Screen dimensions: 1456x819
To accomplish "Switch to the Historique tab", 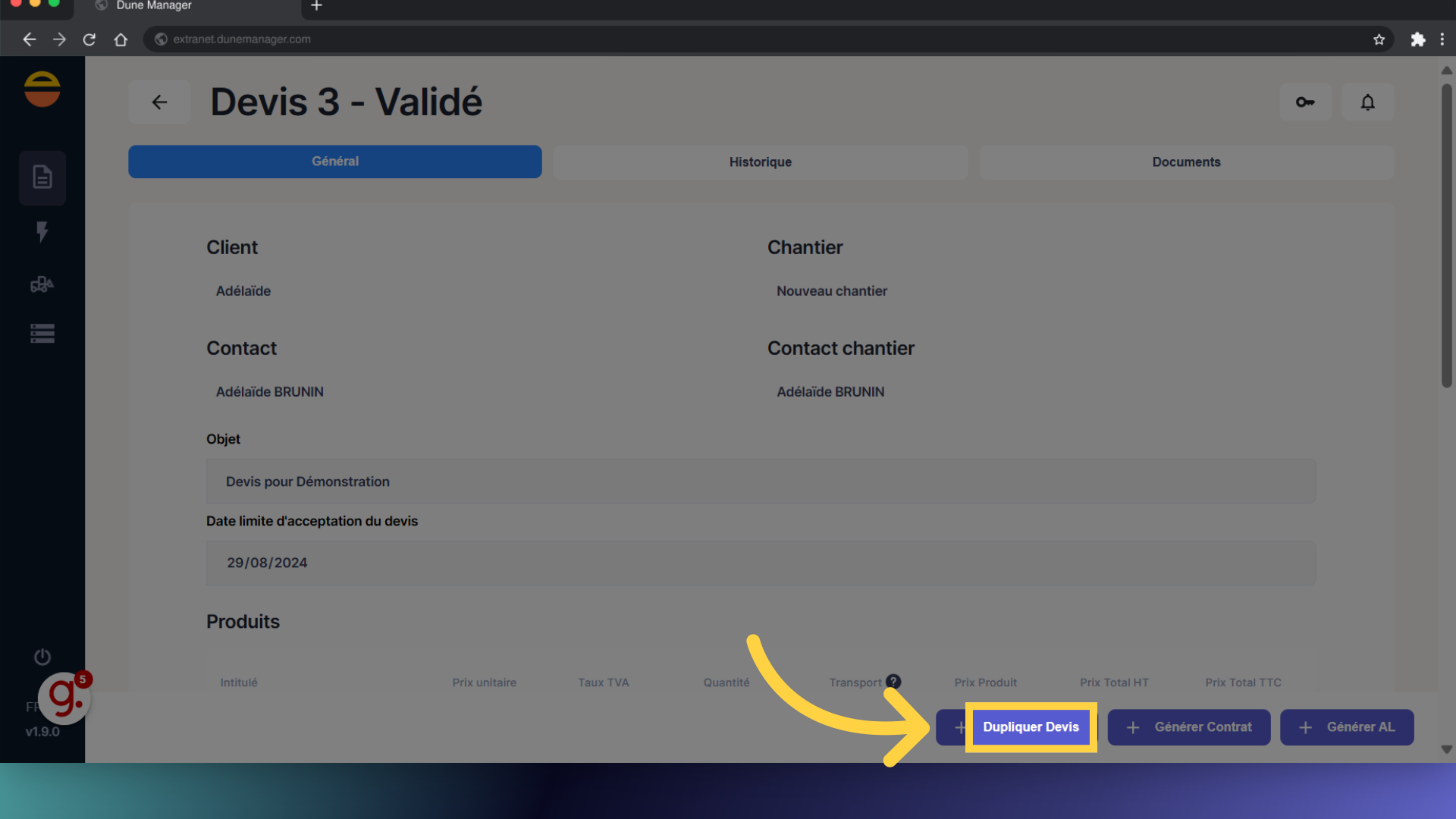I will coord(760,162).
